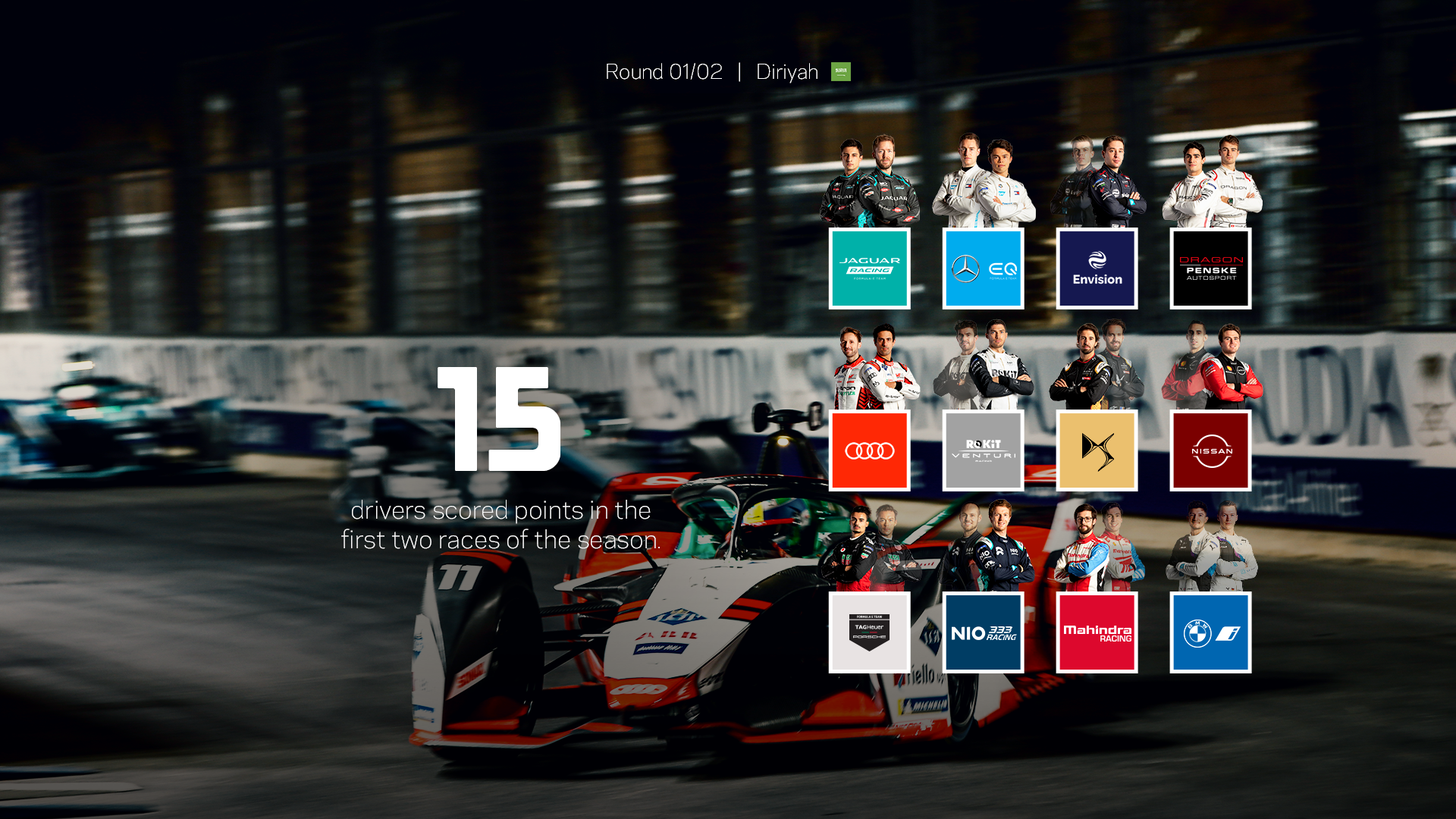The height and width of the screenshot is (819, 1456).
Task: Click the Diriyah location label
Action: [x=786, y=72]
